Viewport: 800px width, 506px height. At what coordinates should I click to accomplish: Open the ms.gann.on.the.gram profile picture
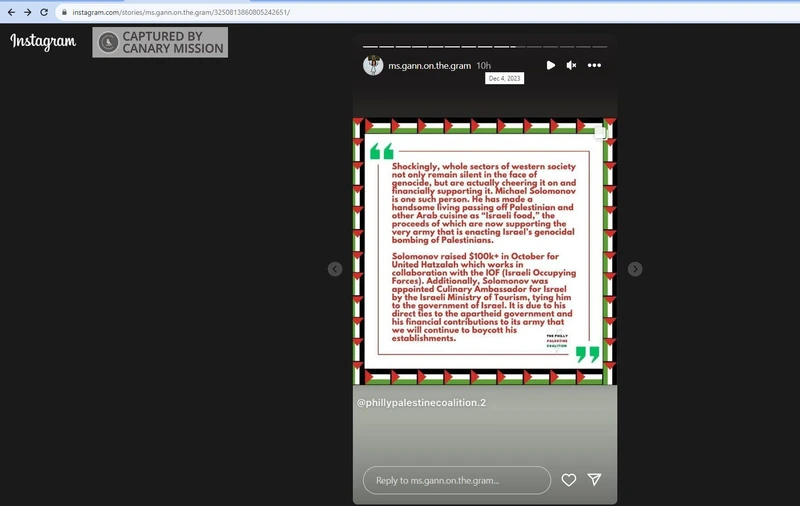pos(373,65)
